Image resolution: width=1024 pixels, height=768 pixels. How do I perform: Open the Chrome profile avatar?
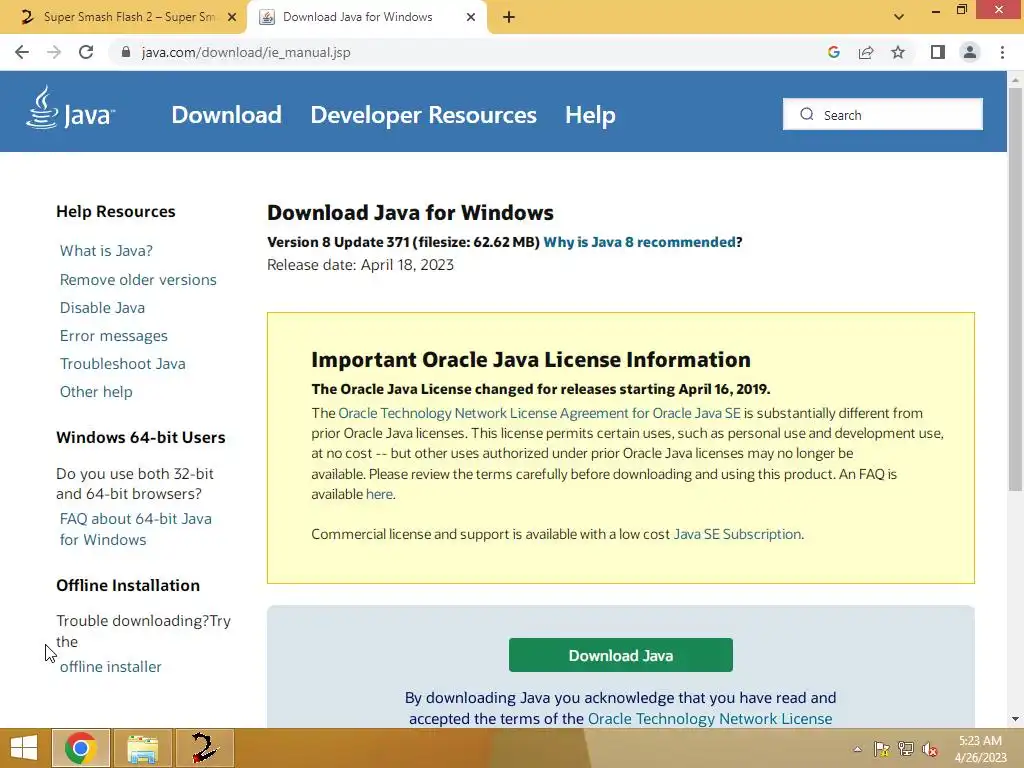[x=970, y=52]
